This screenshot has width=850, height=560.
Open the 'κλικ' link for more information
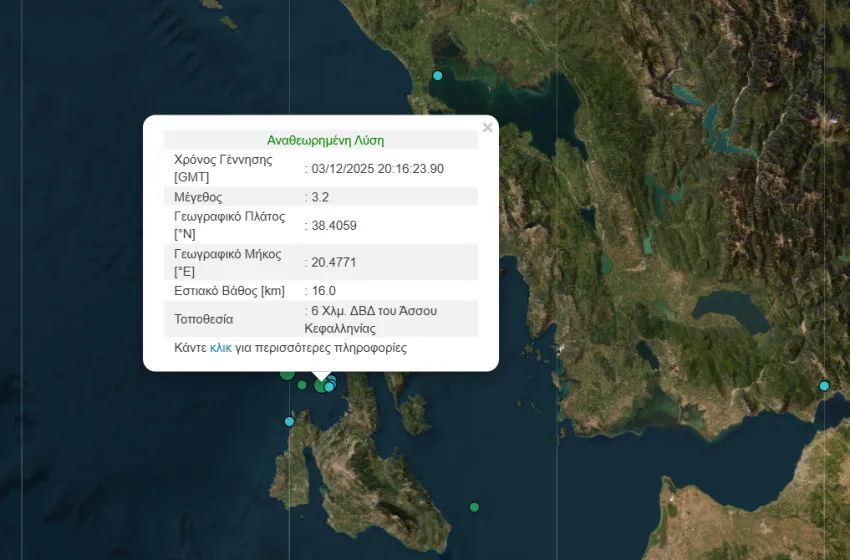point(221,348)
